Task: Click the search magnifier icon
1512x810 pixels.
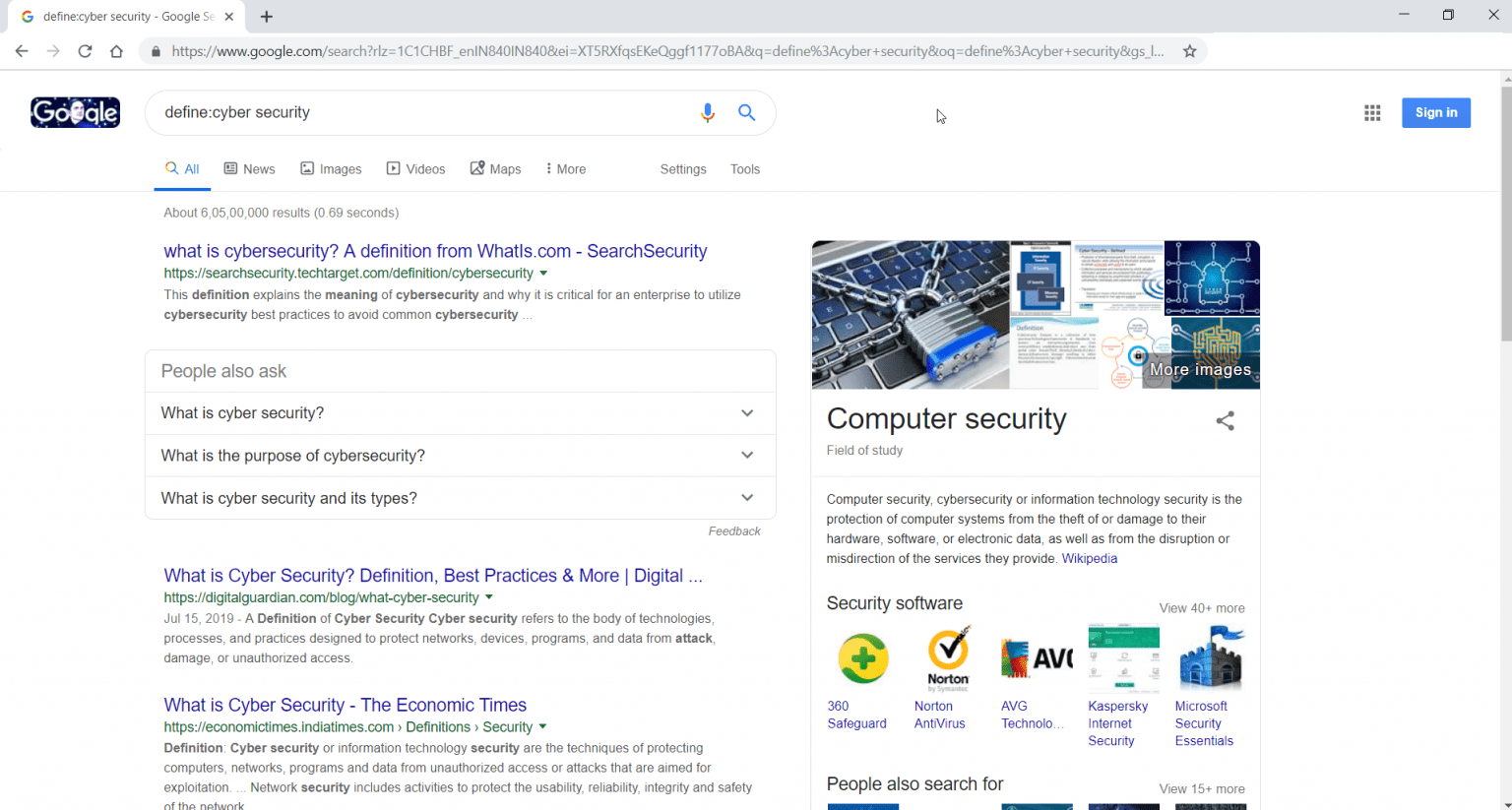Action: pyautogui.click(x=746, y=112)
